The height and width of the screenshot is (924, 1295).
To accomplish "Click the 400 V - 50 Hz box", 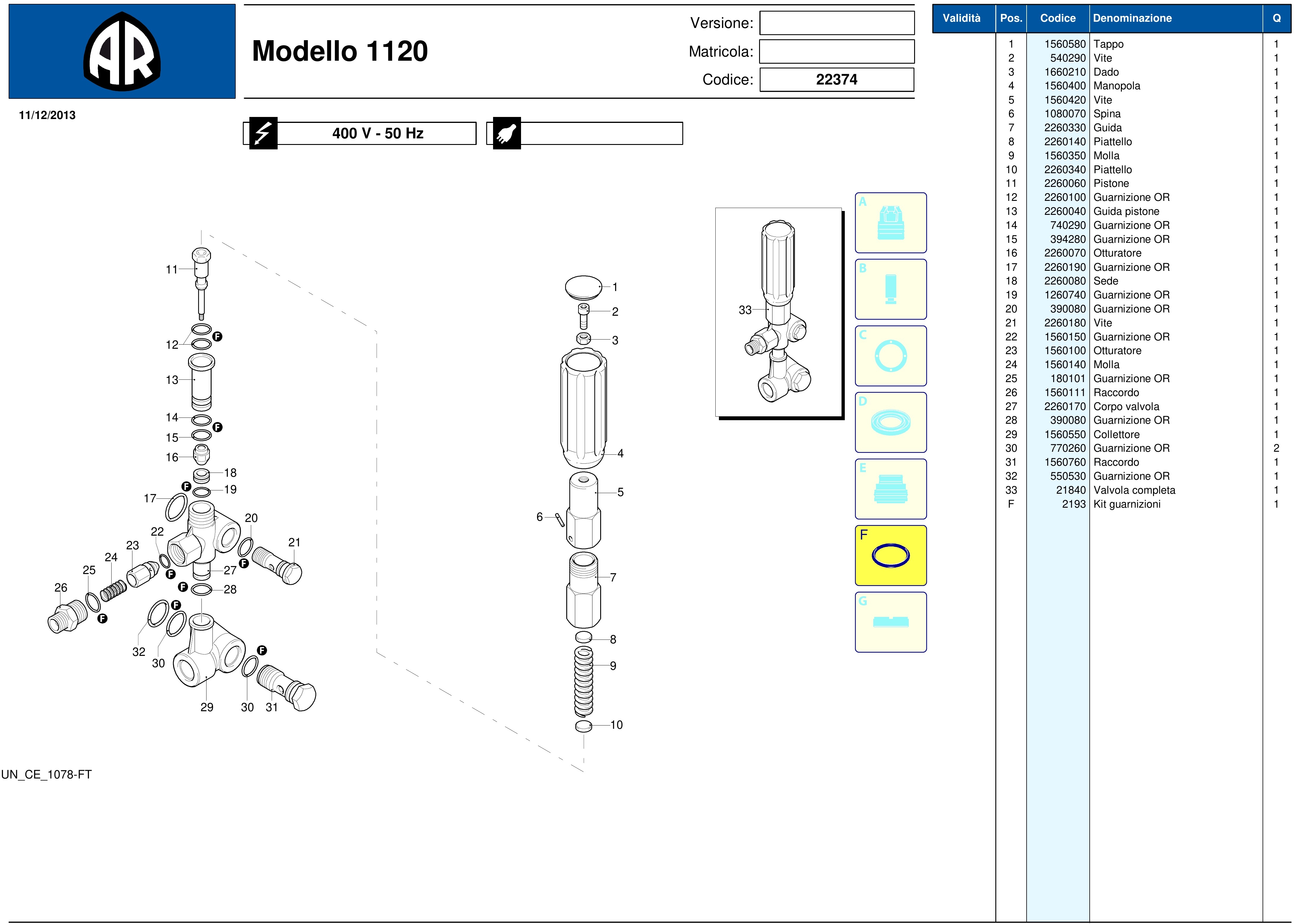I will [377, 133].
